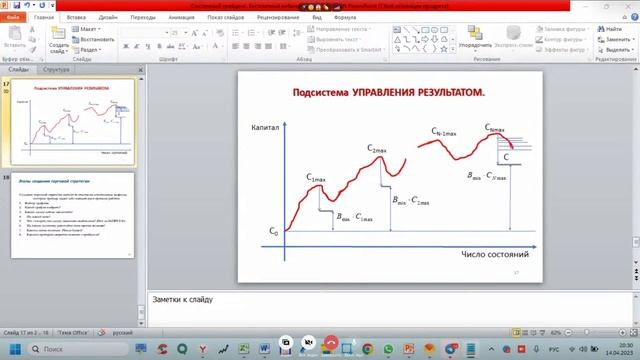Toggle align text left

coord(236,47)
